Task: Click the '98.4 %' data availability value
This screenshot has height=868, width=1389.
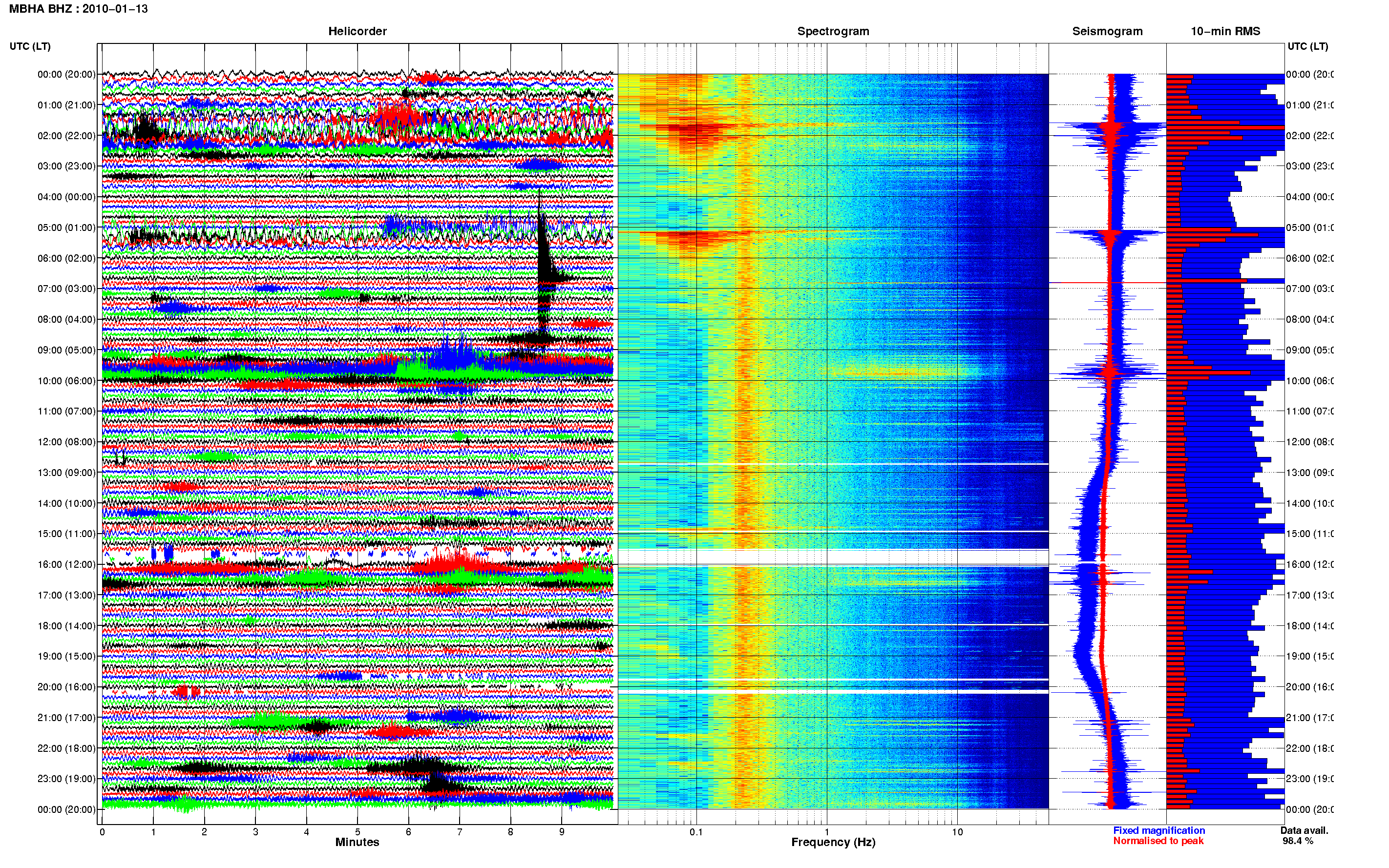Action: pyautogui.click(x=1298, y=841)
